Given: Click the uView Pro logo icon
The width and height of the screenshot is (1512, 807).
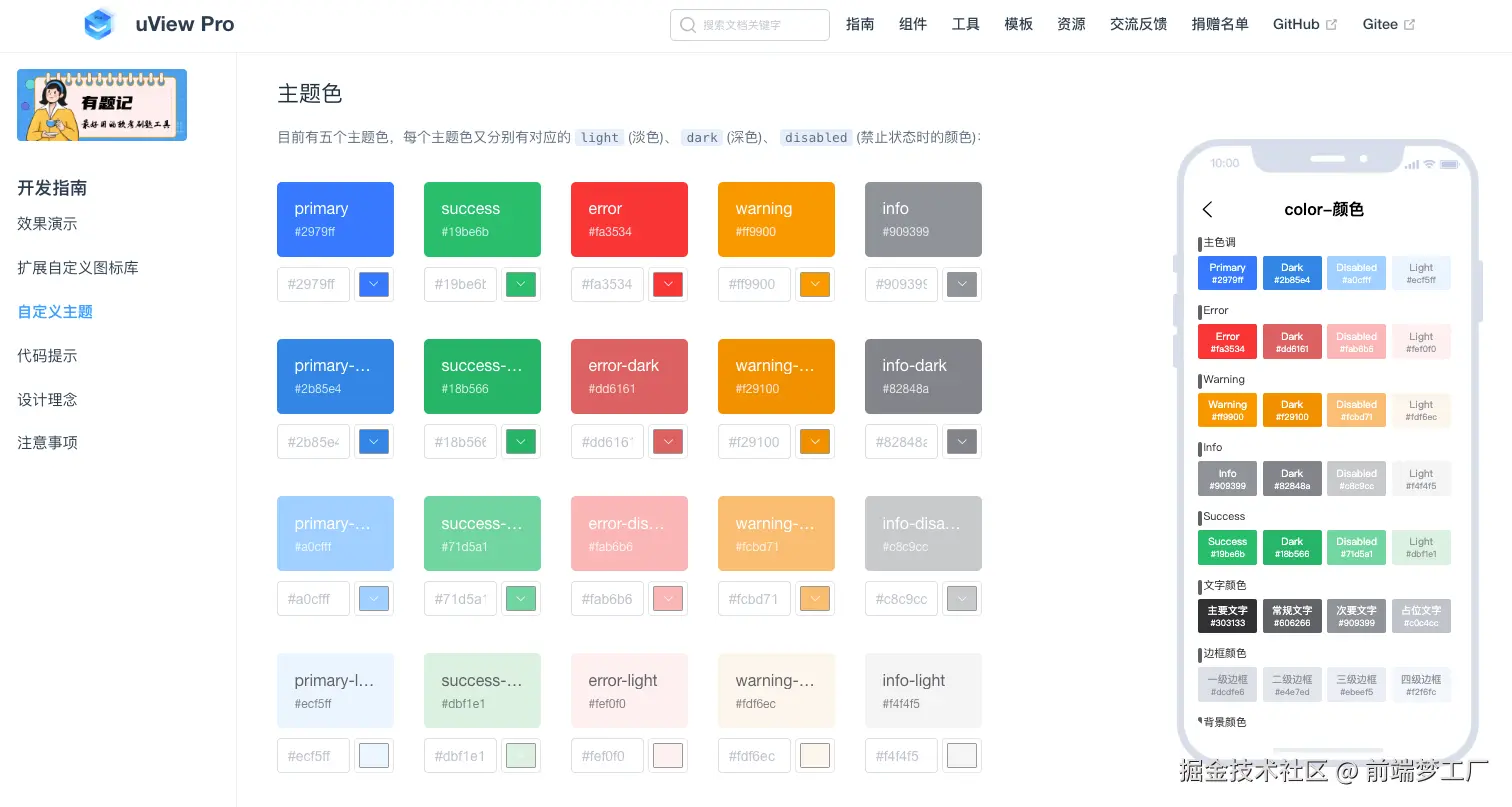Looking at the screenshot, I should (x=100, y=24).
